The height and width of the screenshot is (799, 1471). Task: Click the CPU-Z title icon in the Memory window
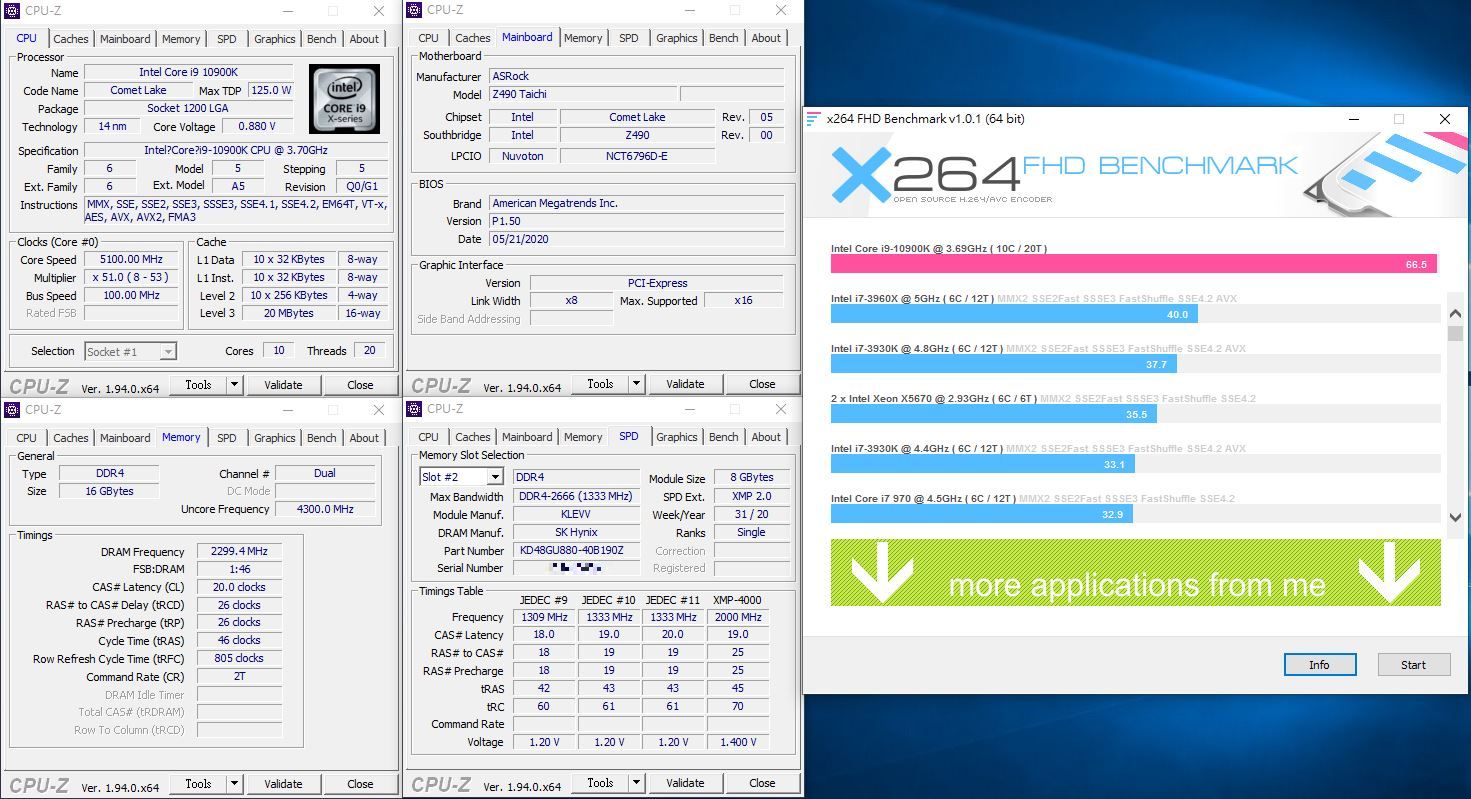[12, 409]
